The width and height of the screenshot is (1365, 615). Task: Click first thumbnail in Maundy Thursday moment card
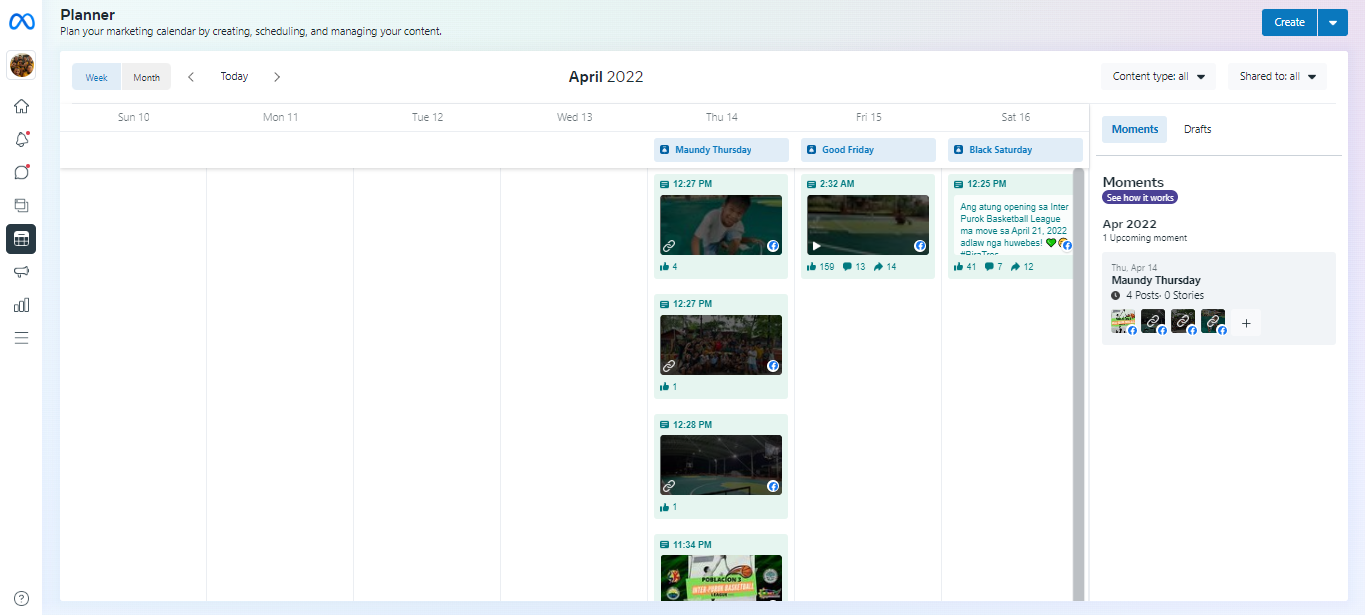point(1123,321)
